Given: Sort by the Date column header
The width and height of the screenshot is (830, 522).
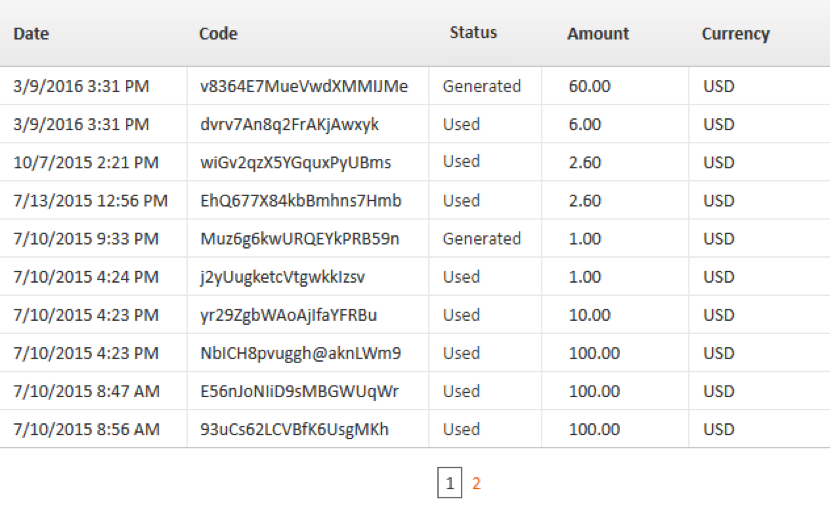Looking at the screenshot, I should [31, 34].
